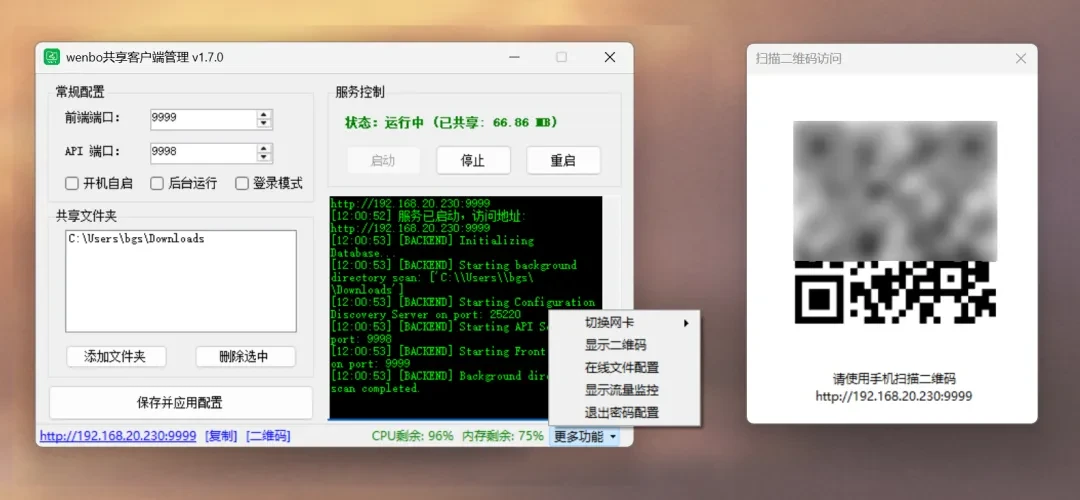The width and height of the screenshot is (1080, 500).
Task: Decrease the 前端端口 value with down arrow
Action: point(264,124)
